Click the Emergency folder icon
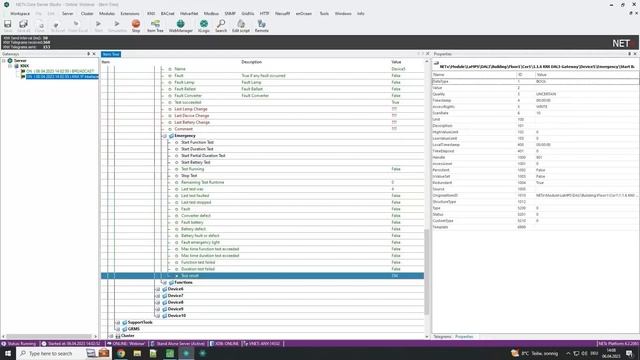The height and width of the screenshot is (360, 640). click(171, 136)
